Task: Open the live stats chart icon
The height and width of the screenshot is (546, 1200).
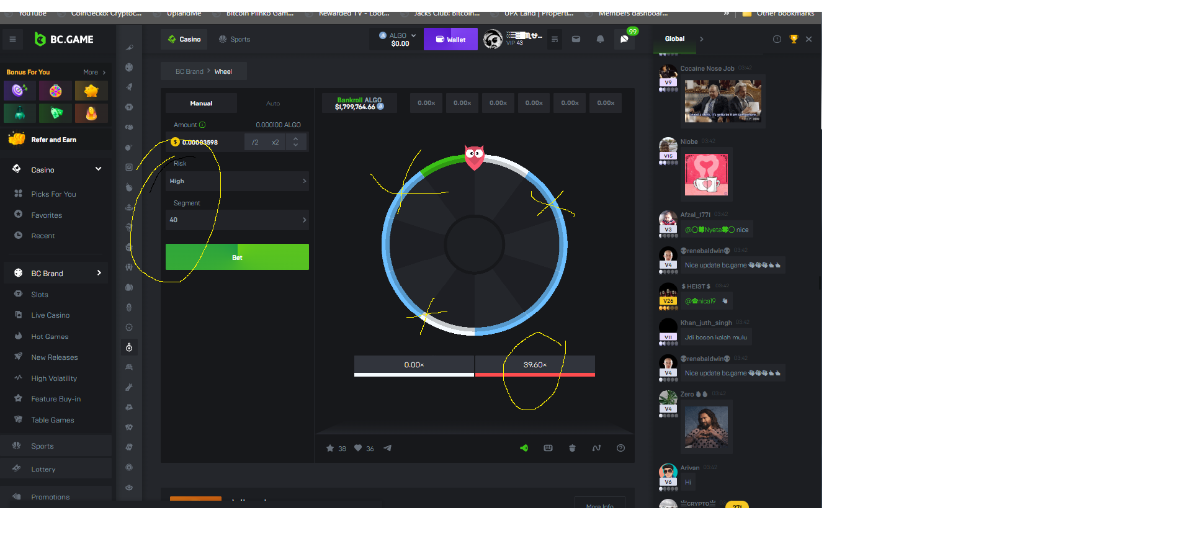Action: click(596, 448)
